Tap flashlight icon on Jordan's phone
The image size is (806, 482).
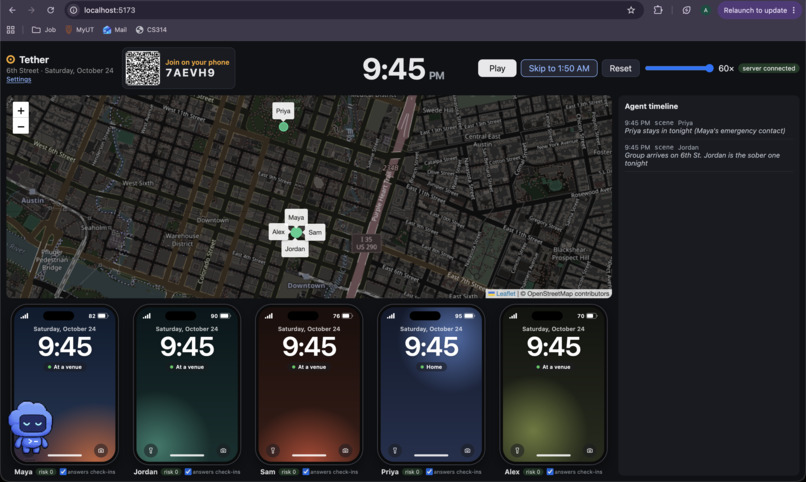click(151, 450)
